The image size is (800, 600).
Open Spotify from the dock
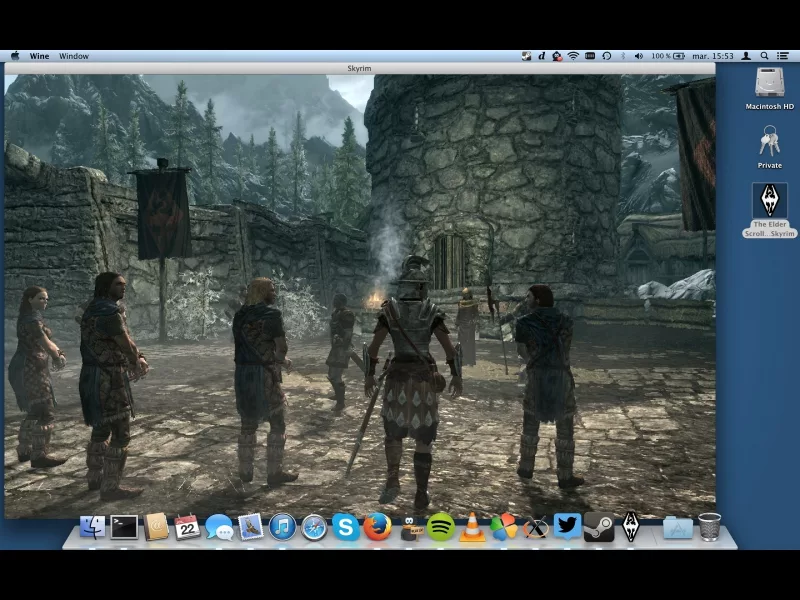(x=440, y=527)
